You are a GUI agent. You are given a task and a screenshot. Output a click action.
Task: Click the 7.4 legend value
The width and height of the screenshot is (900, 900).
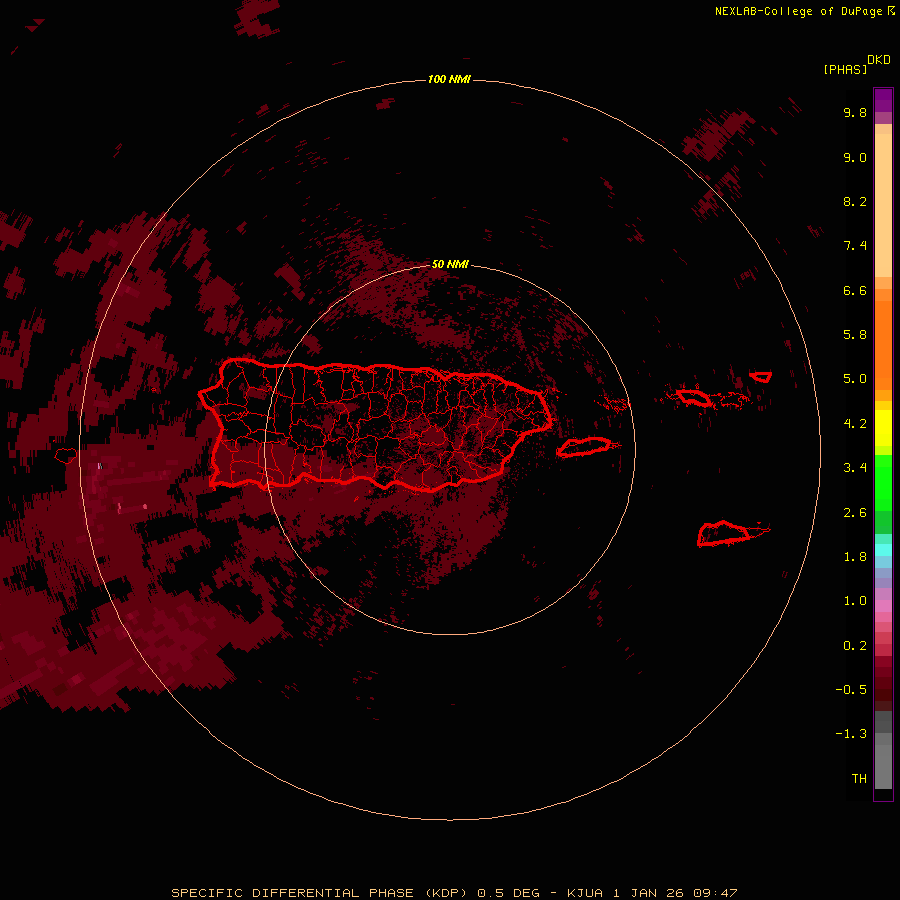[855, 246]
